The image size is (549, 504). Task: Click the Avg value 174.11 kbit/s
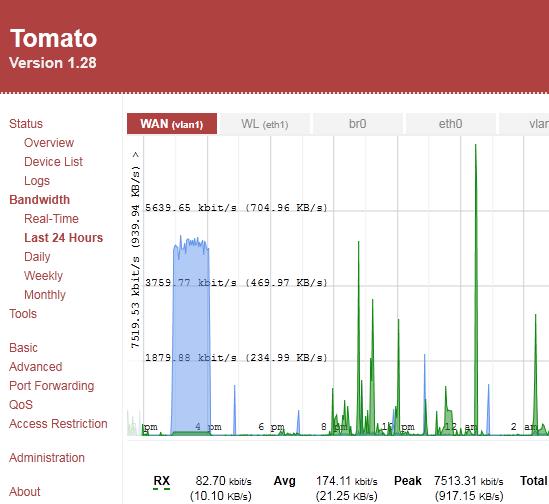tap(347, 481)
